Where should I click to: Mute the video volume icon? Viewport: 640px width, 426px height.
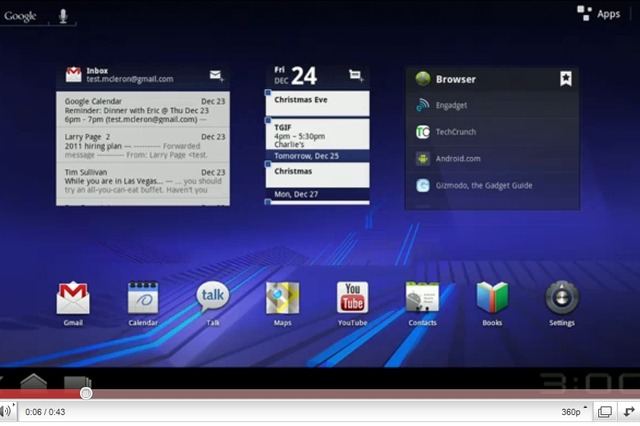click(x=7, y=411)
